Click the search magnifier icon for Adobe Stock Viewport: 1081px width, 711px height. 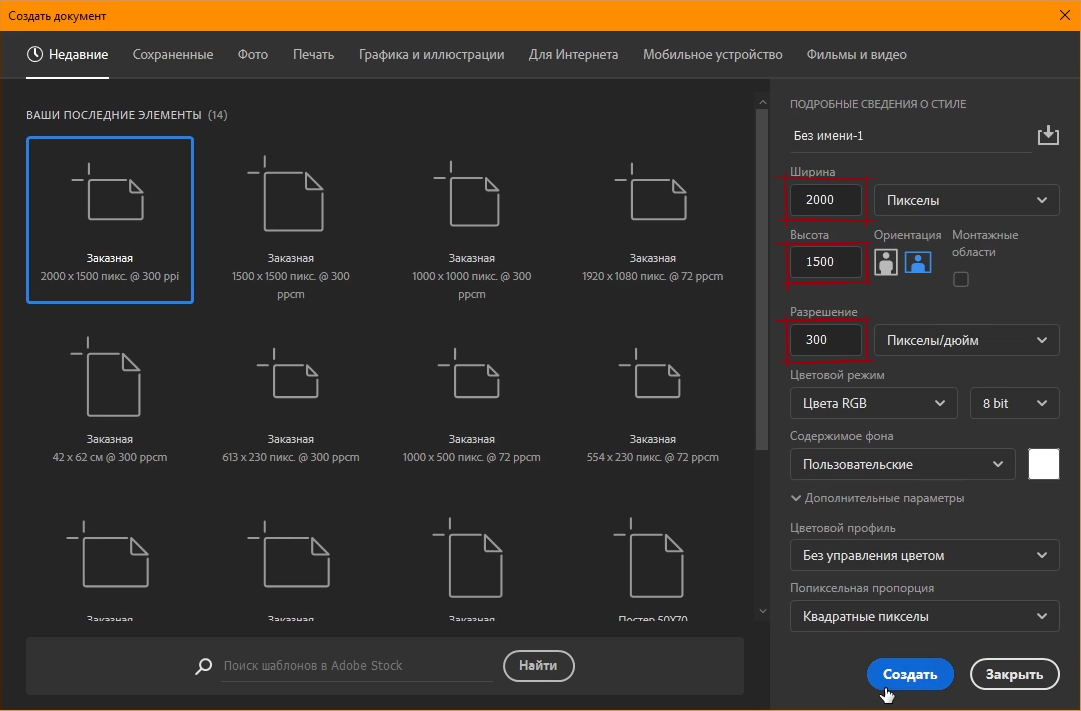[x=203, y=666]
